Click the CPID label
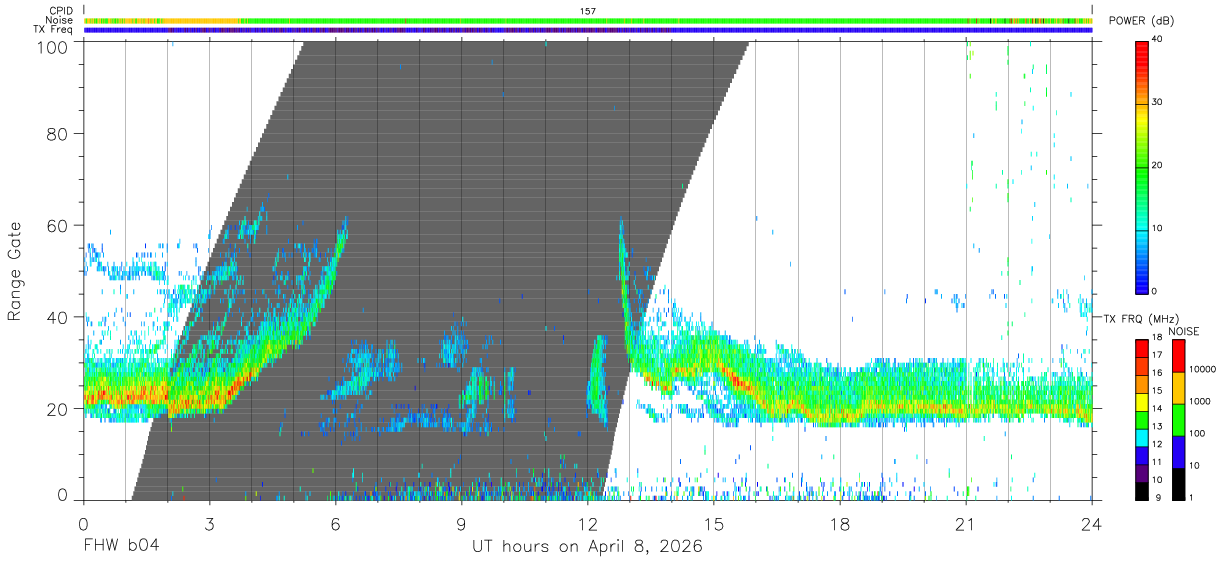This screenshot has width=1228, height=567. pyautogui.click(x=61, y=11)
